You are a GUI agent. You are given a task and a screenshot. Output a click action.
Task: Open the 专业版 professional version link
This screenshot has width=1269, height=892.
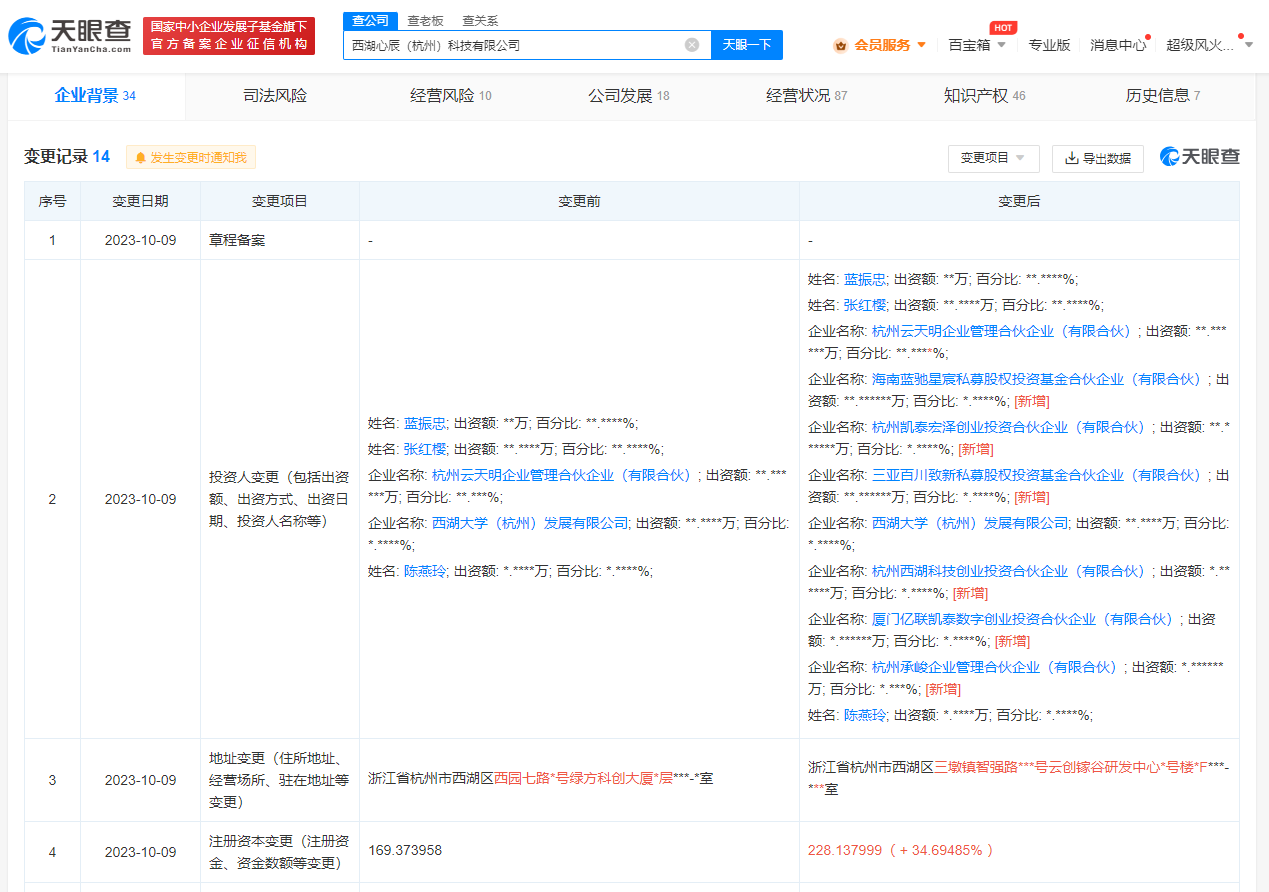[x=1049, y=45]
